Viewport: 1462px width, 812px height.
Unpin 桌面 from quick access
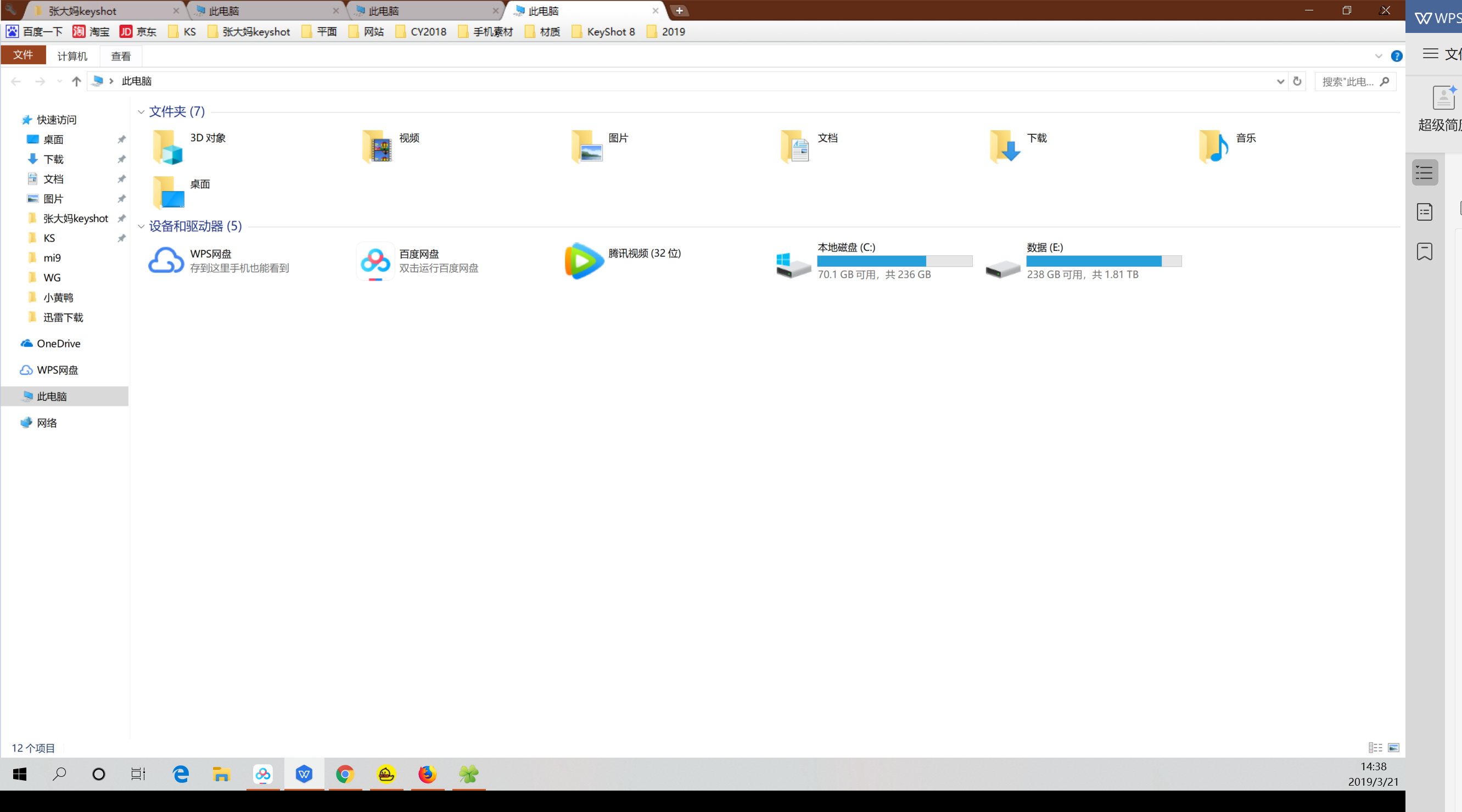tap(121, 139)
